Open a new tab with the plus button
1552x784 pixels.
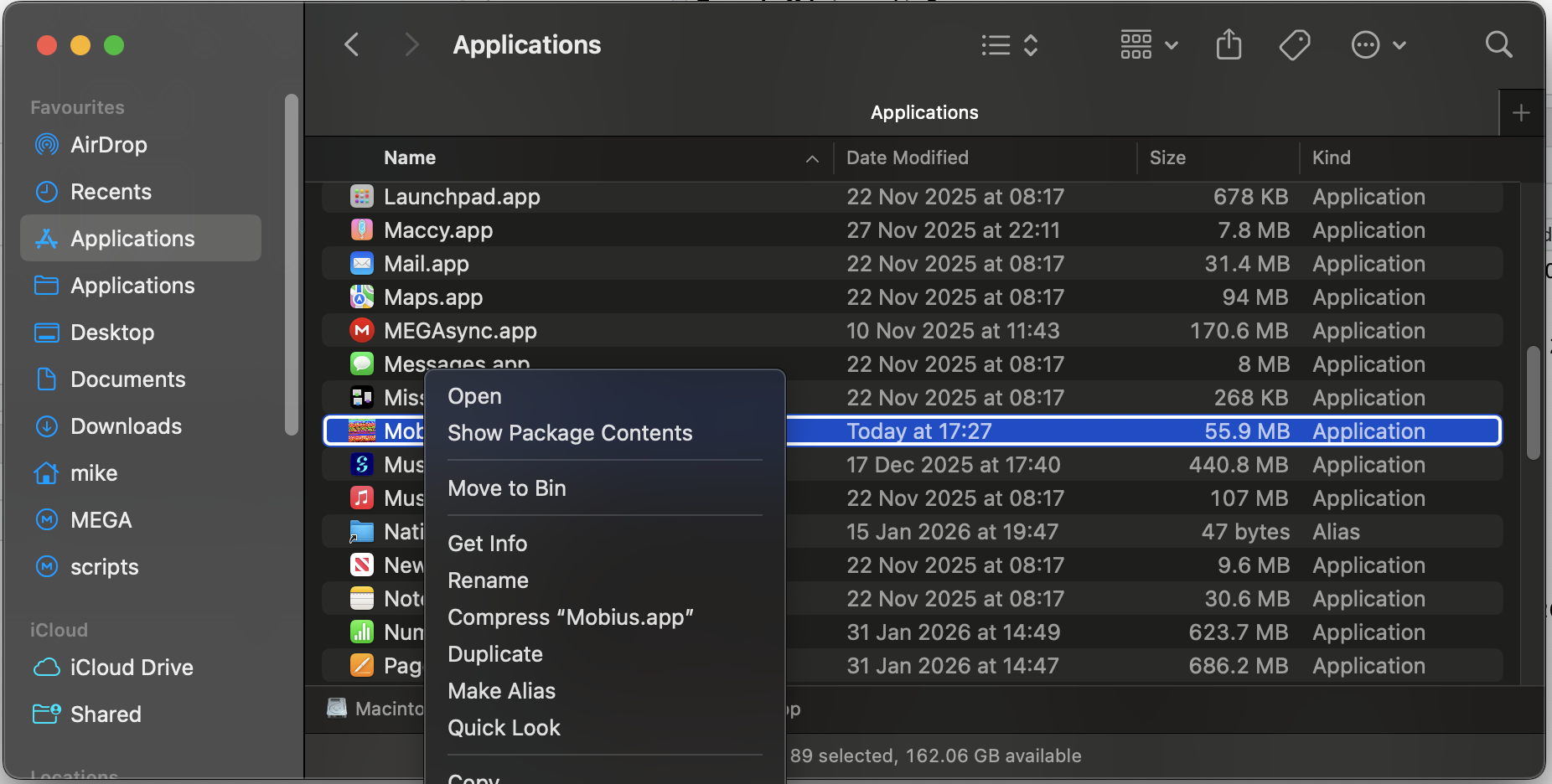tap(1520, 111)
